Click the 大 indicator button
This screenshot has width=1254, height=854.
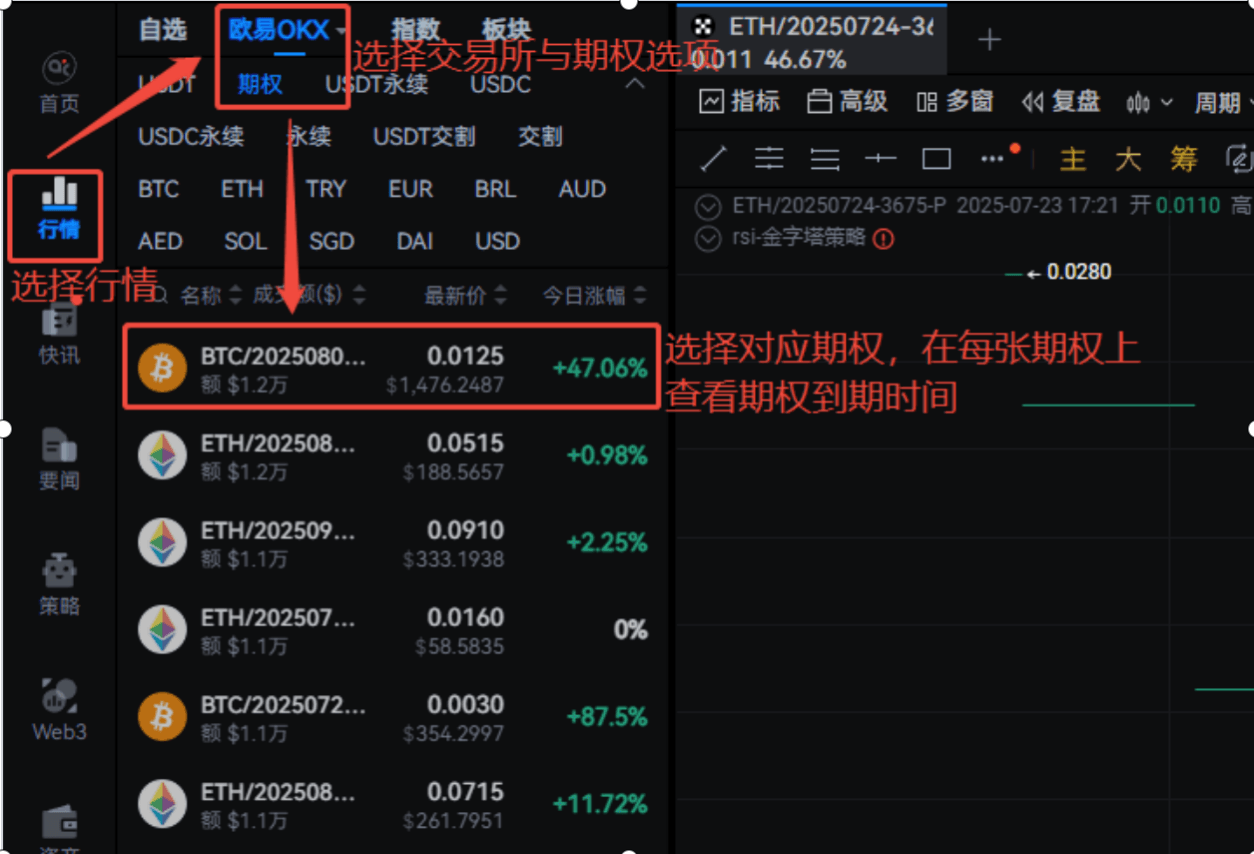click(1128, 158)
